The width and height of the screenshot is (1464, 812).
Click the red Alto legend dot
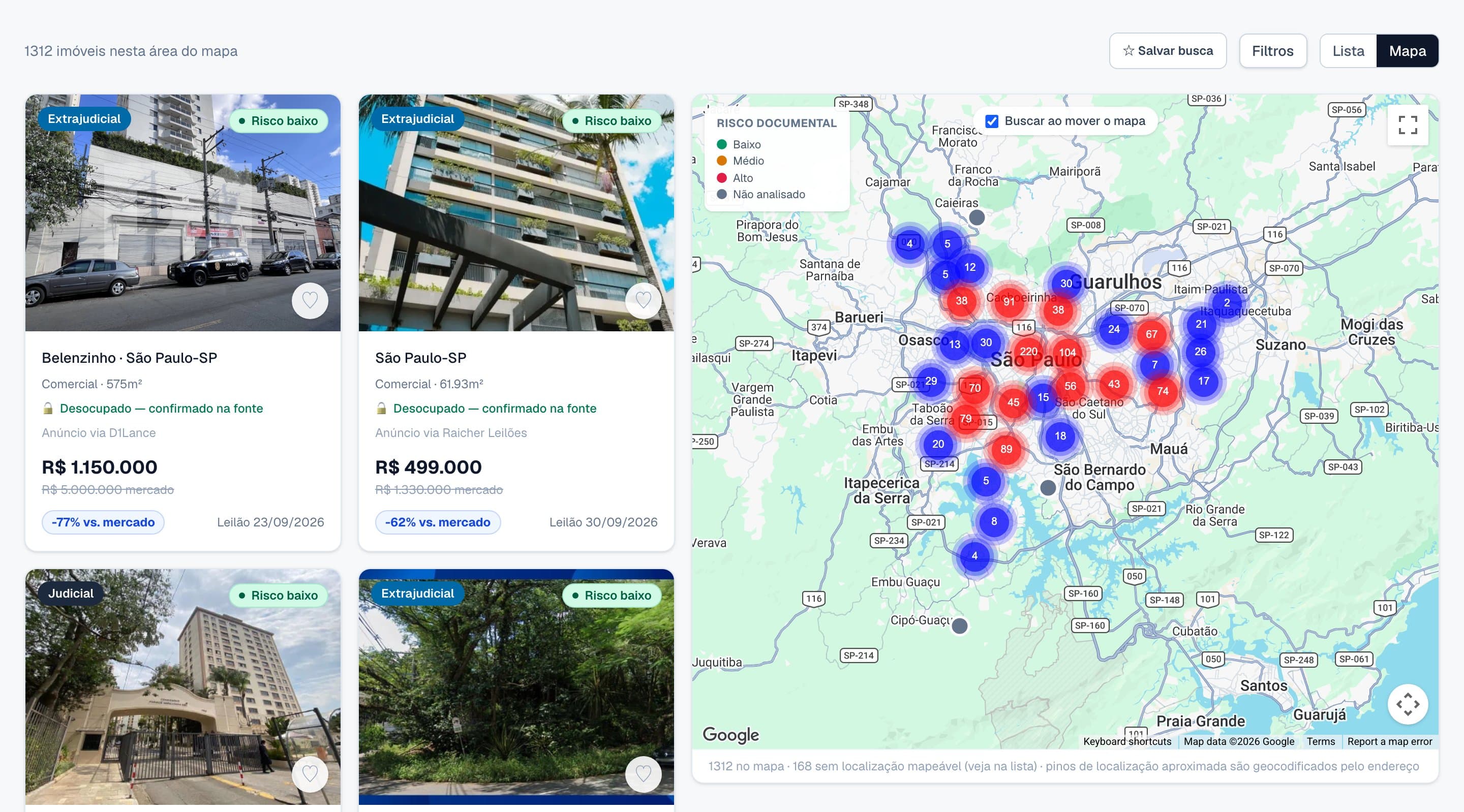722,178
